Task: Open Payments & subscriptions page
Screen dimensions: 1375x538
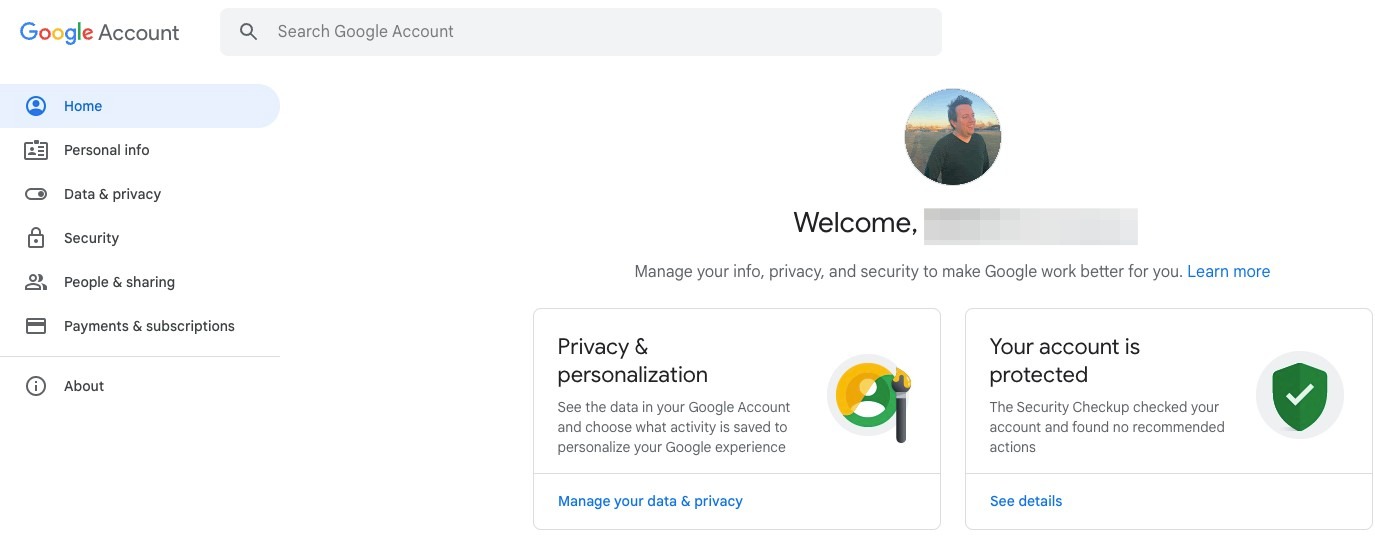Action: click(x=149, y=326)
